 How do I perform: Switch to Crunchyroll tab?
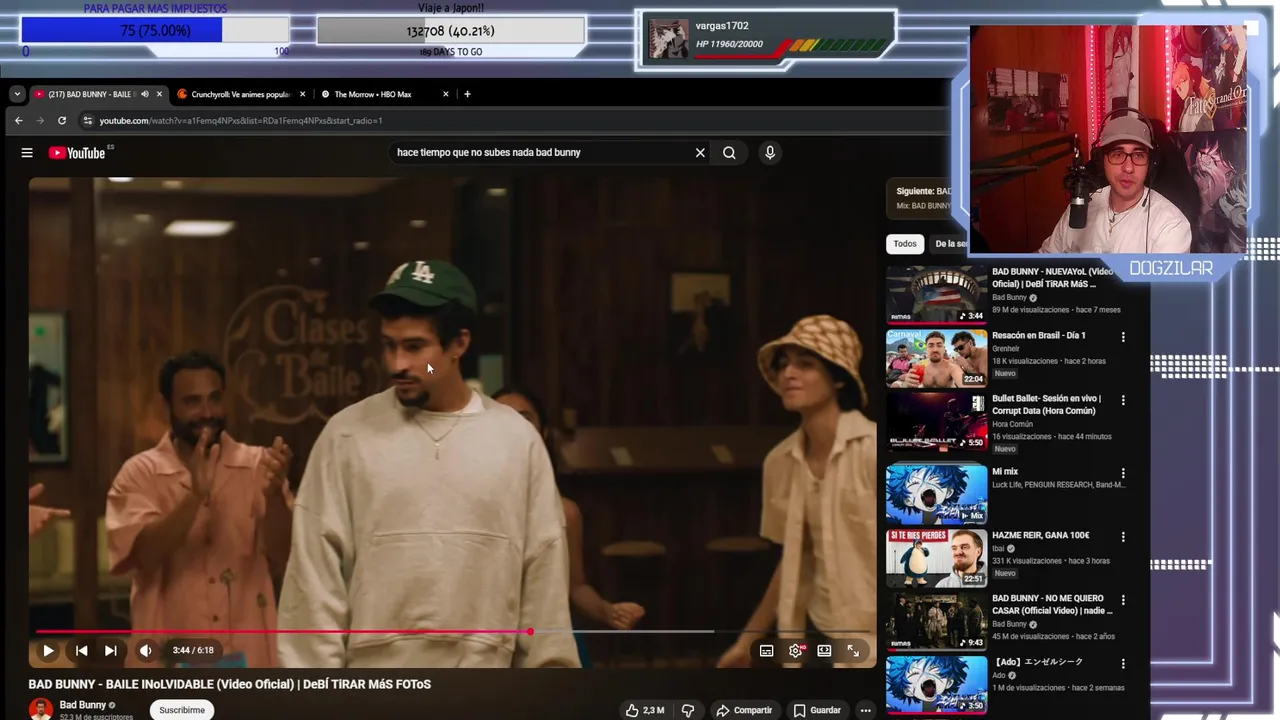point(240,94)
